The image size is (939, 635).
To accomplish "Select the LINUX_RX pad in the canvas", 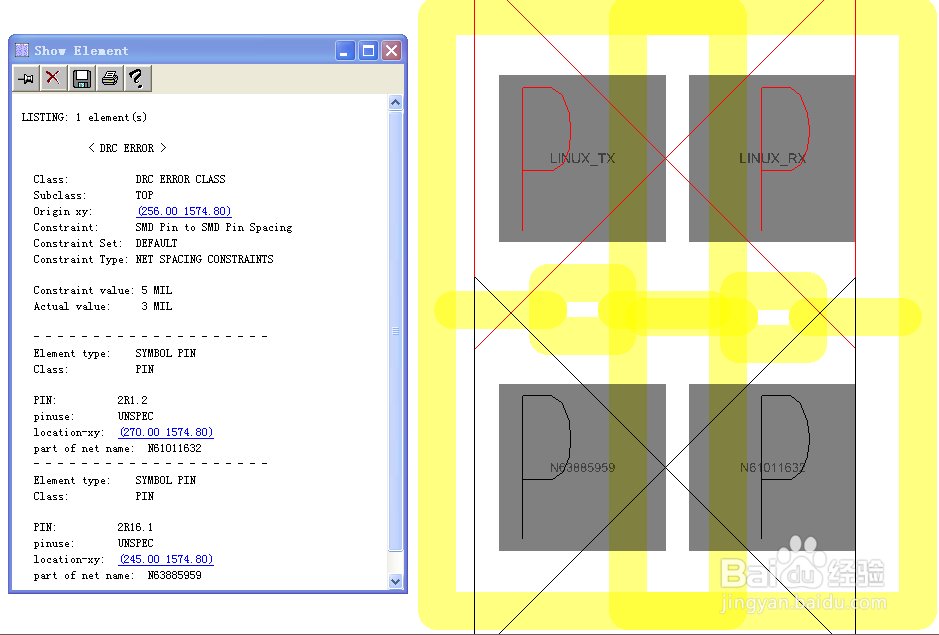I will [x=772, y=158].
